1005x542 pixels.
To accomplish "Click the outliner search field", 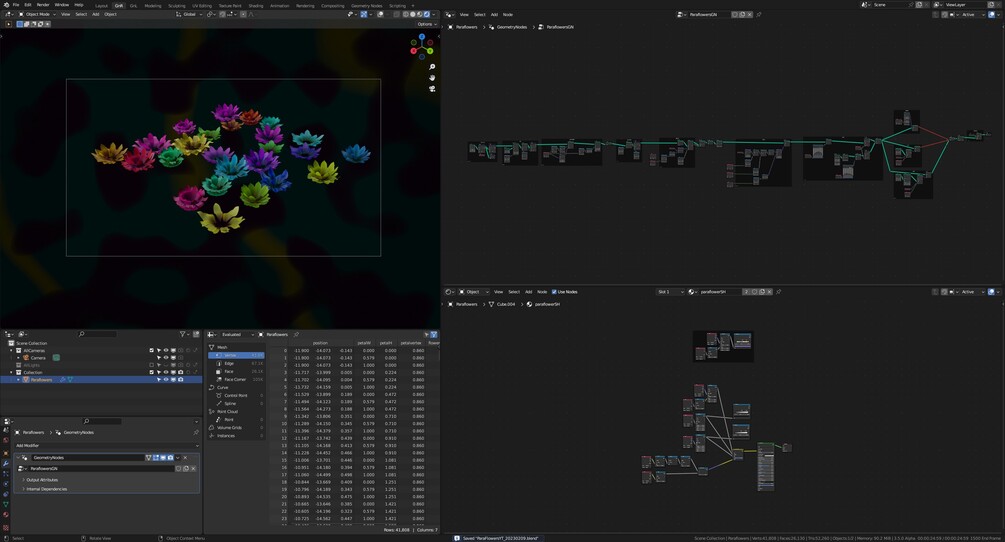I will click(x=97, y=334).
